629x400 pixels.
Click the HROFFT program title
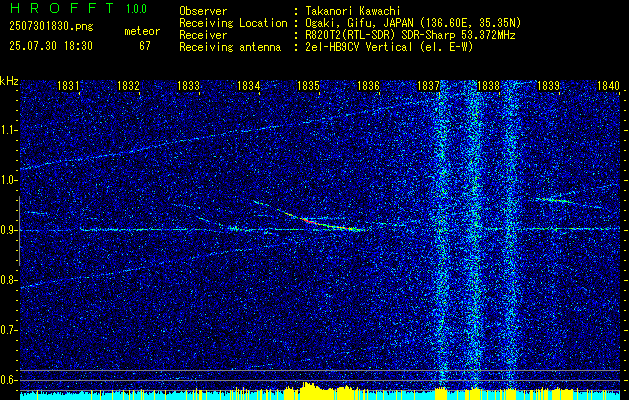[x=62, y=8]
